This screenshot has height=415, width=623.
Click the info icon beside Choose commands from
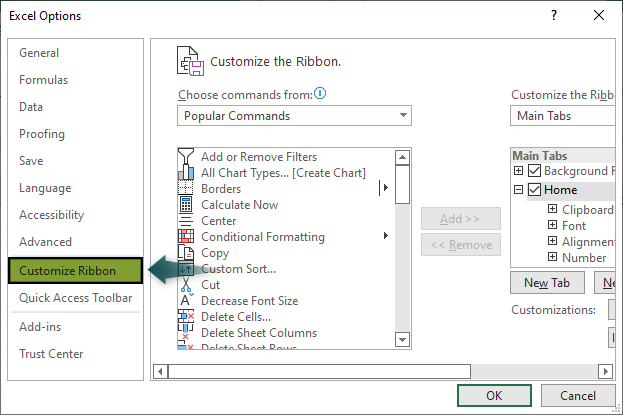coord(320,93)
